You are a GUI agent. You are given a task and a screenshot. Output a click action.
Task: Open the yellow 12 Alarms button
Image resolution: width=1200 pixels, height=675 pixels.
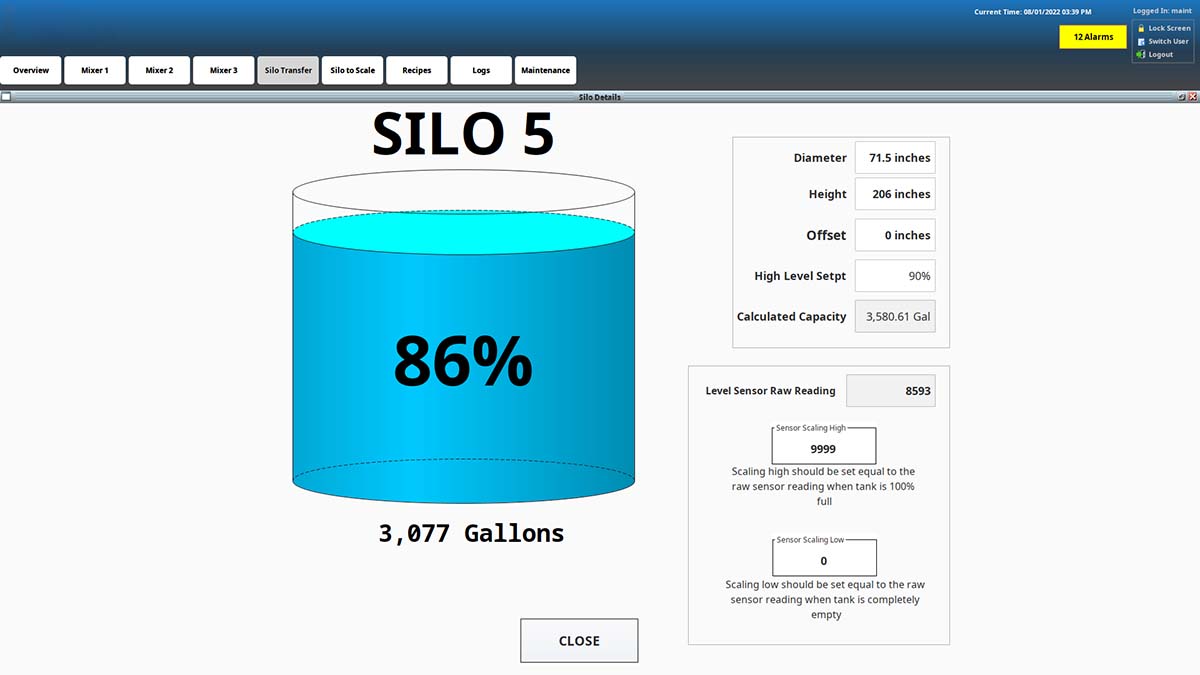(1093, 37)
